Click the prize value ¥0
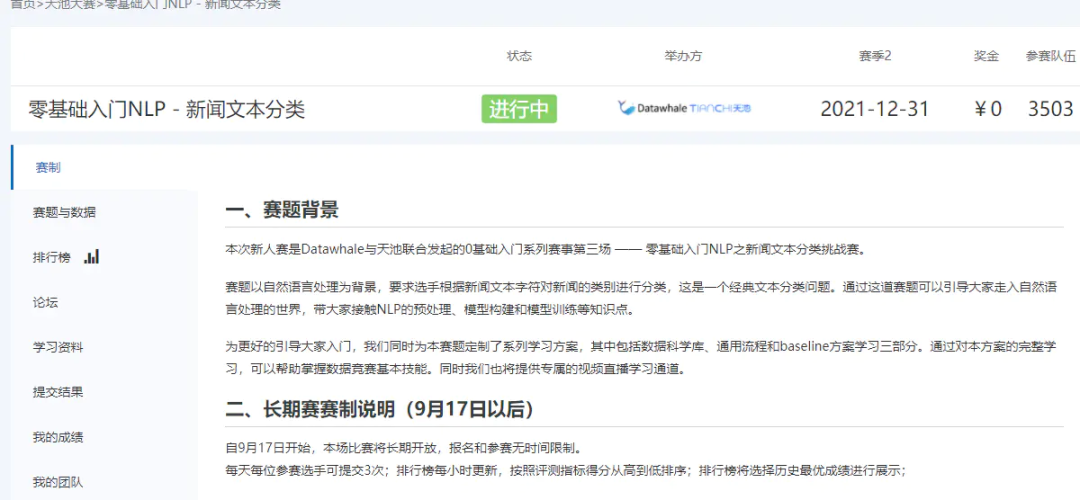The height and width of the screenshot is (500, 1080). (988, 109)
